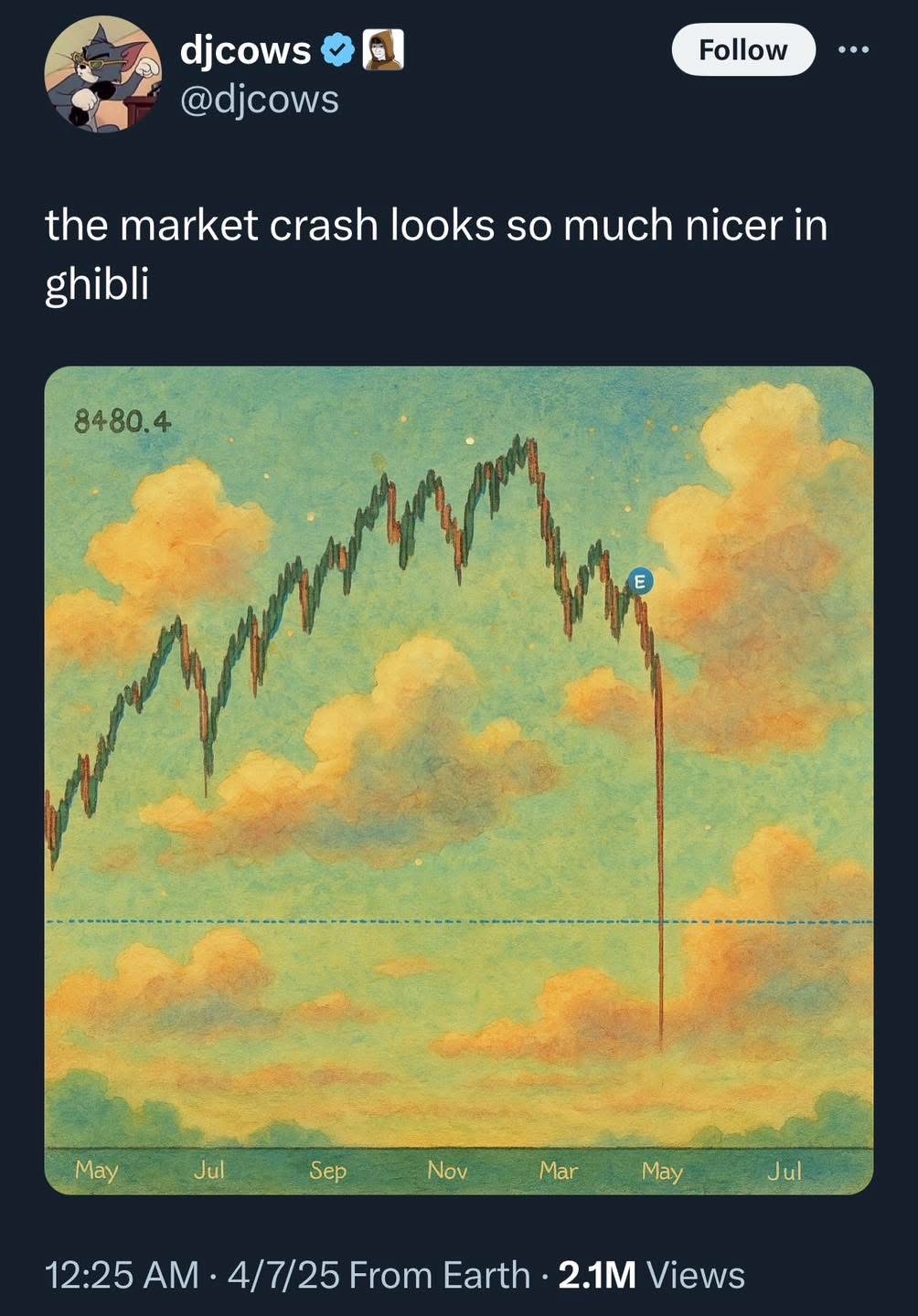
Task: Open the three-dot more options menu
Action: tap(854, 49)
